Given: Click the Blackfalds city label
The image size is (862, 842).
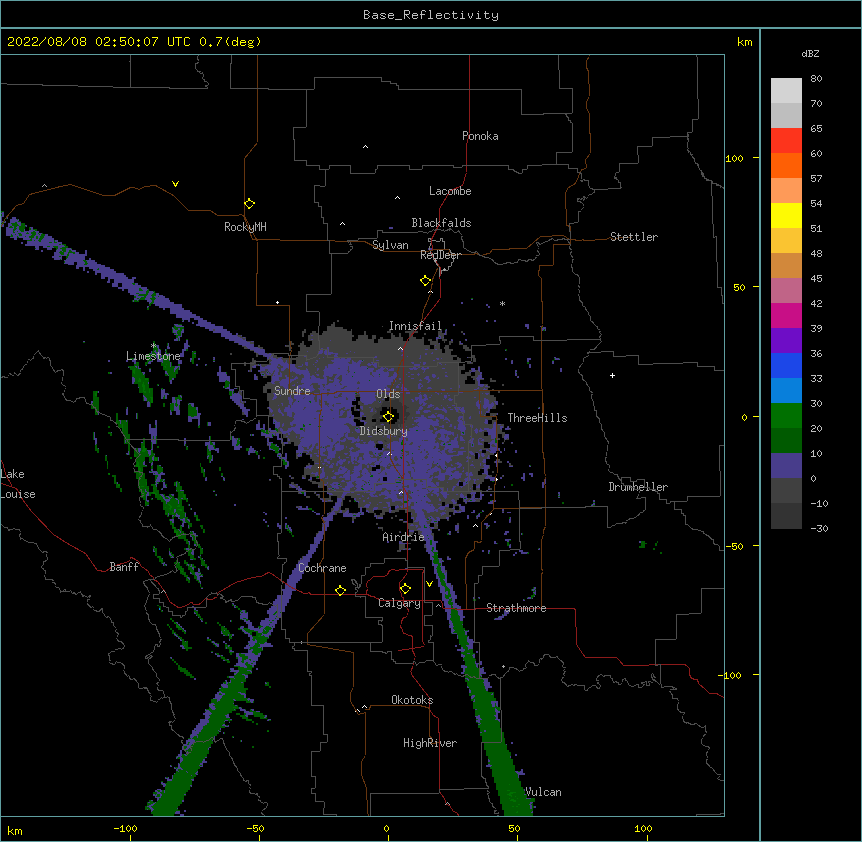Looking at the screenshot, I should click(x=441, y=223).
